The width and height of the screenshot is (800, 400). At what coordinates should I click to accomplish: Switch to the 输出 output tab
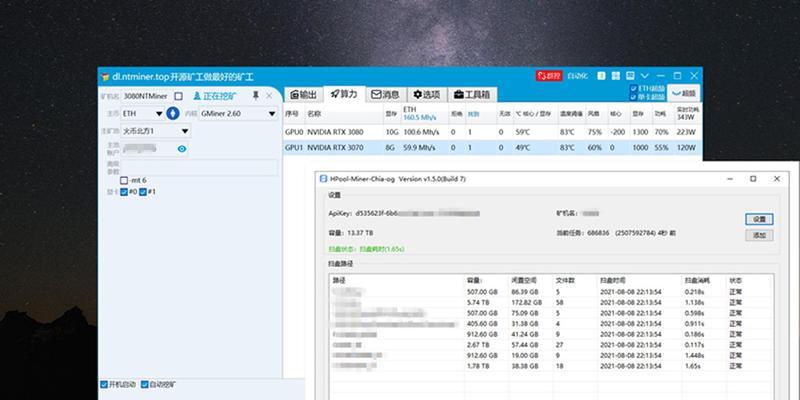pyautogui.click(x=304, y=94)
